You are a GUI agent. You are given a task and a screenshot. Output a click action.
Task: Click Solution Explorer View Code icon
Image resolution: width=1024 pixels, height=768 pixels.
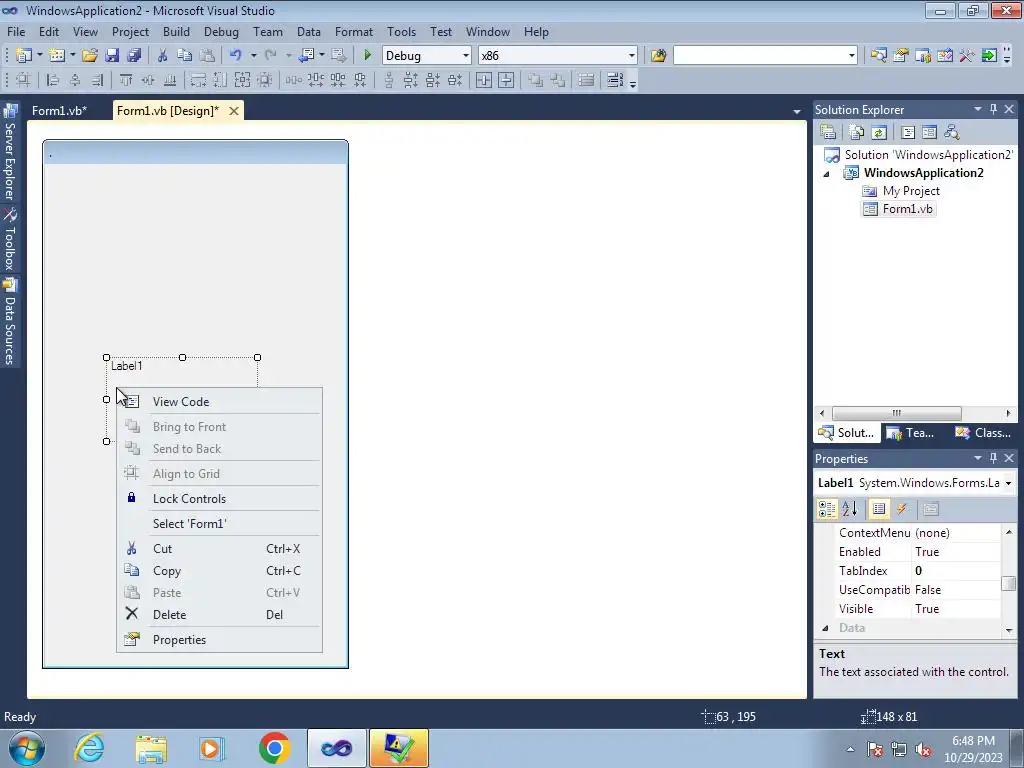[x=908, y=133]
